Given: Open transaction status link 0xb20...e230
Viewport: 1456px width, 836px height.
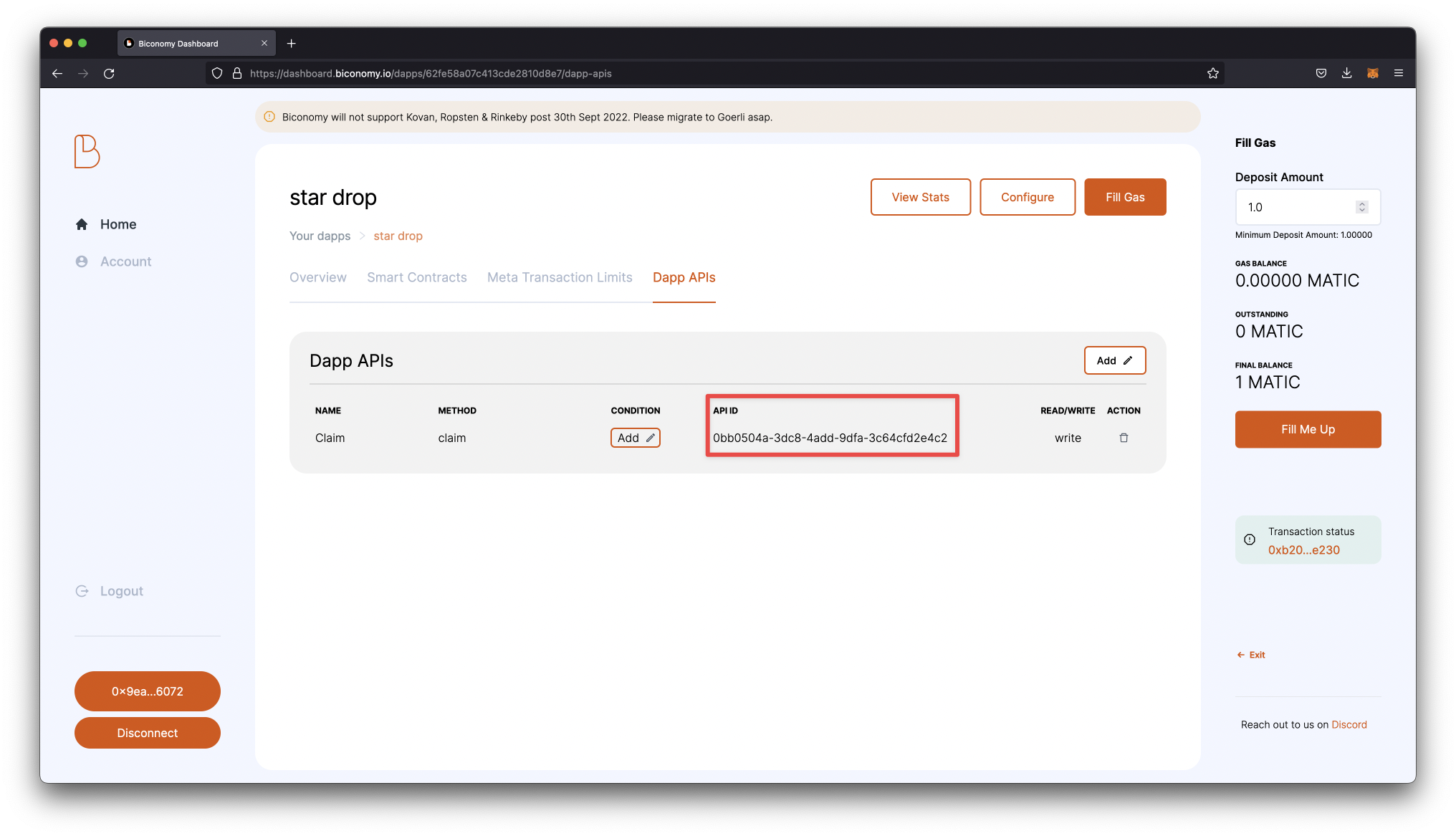Looking at the screenshot, I should 1303,550.
